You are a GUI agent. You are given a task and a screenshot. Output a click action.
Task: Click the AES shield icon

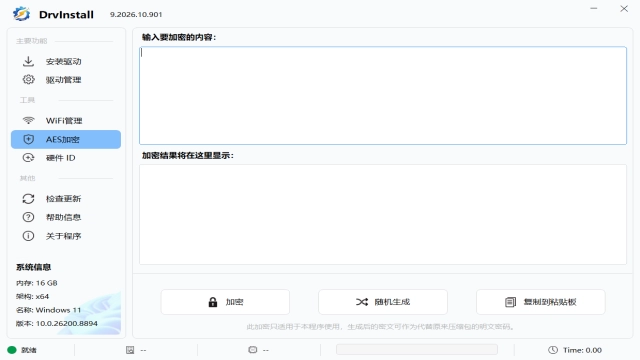28,139
